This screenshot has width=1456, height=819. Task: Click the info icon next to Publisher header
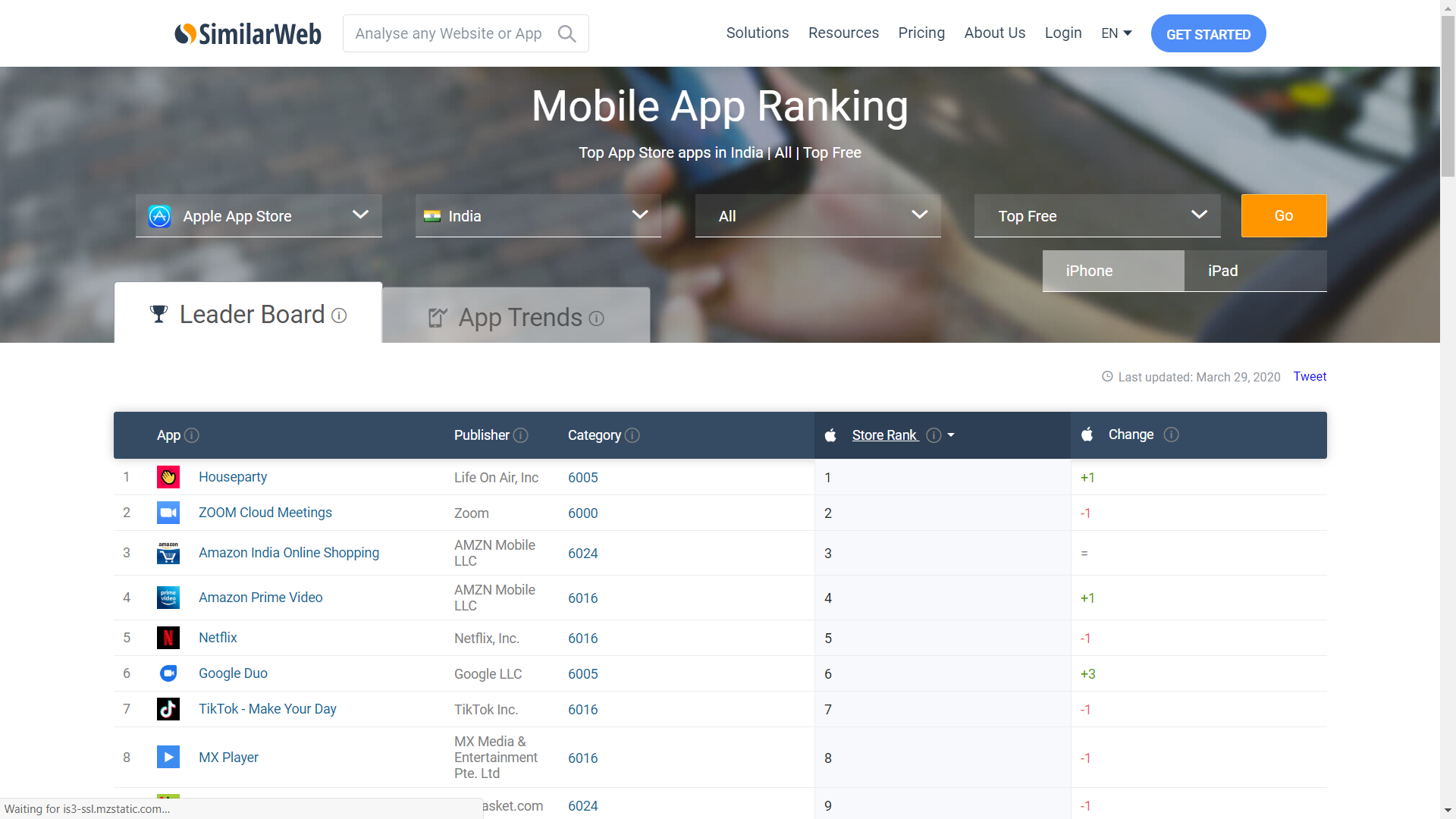(x=521, y=436)
